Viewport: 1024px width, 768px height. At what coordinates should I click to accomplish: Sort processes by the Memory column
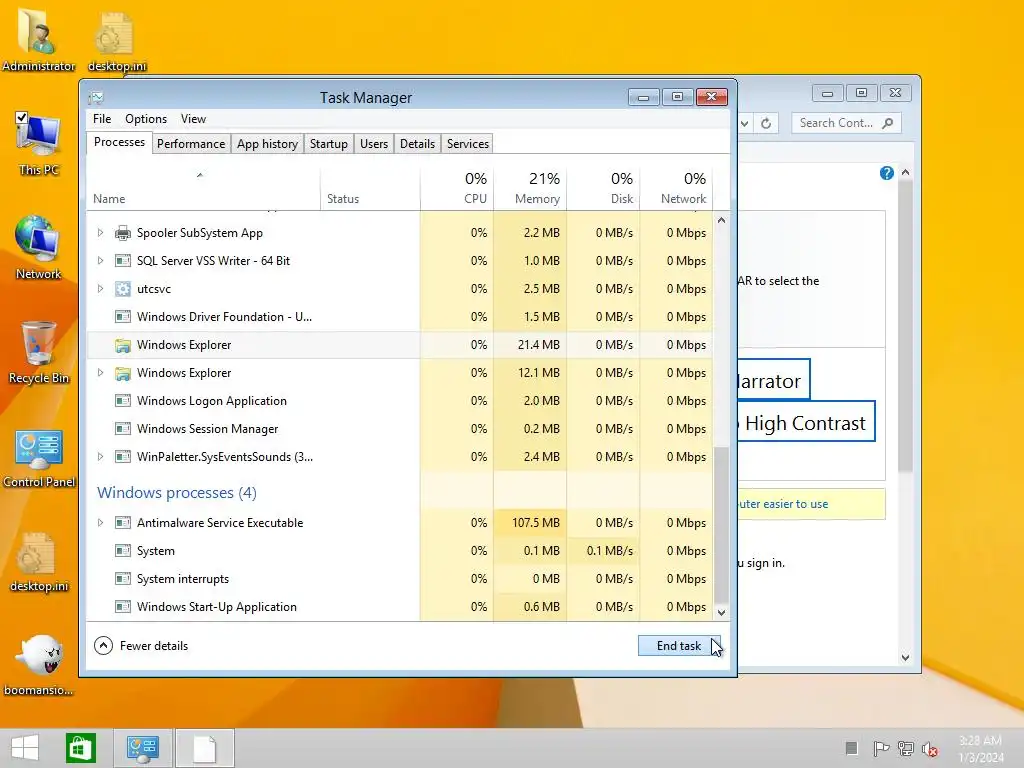(x=530, y=187)
